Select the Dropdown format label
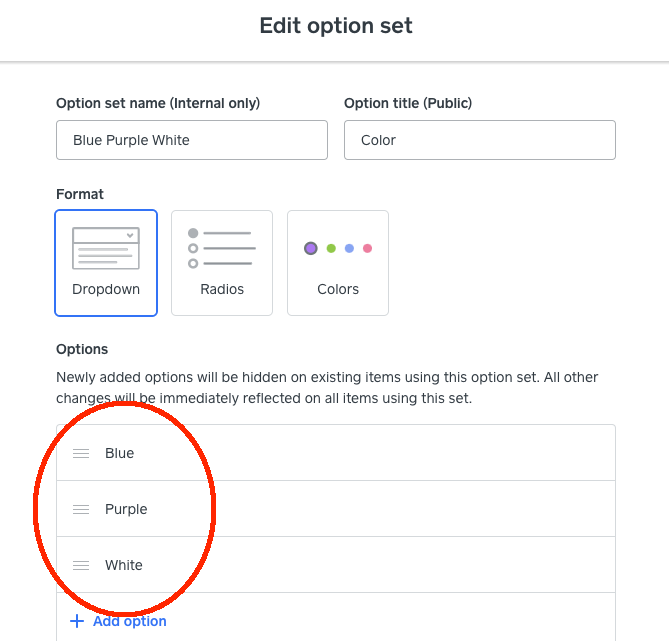Image resolution: width=669 pixels, height=641 pixels. pos(106,289)
